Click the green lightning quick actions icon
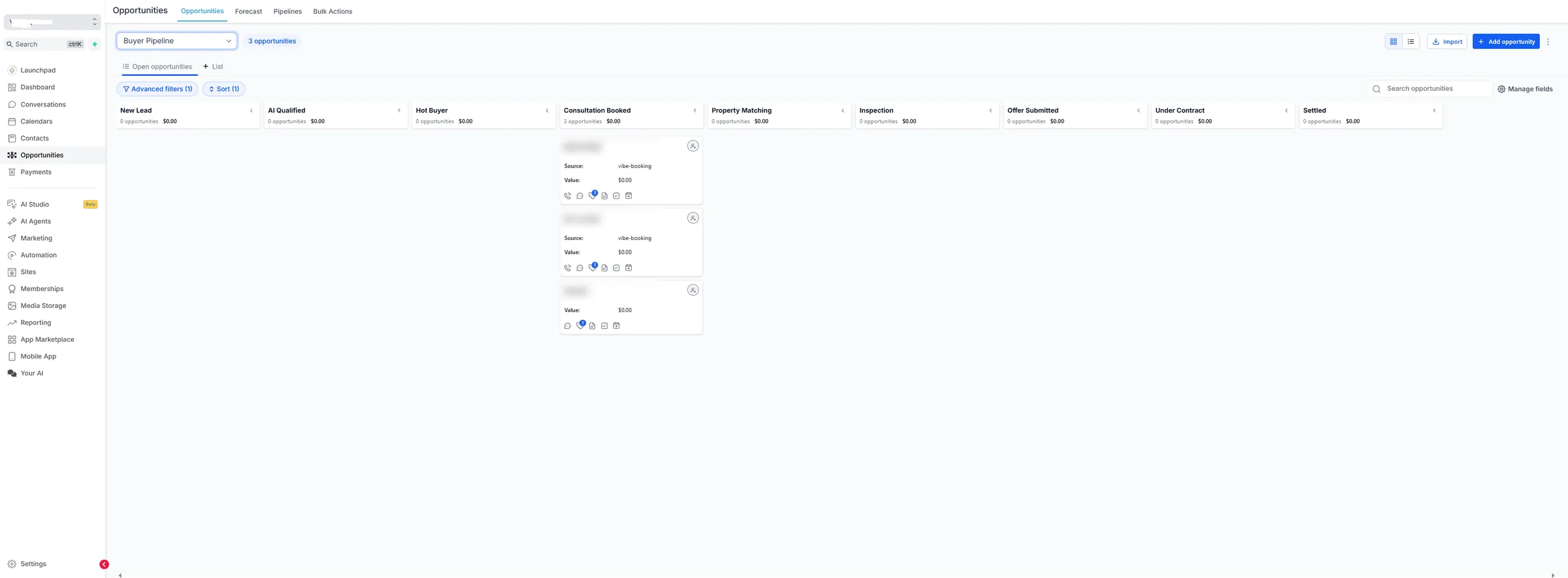This screenshot has width=1568, height=578. click(95, 44)
